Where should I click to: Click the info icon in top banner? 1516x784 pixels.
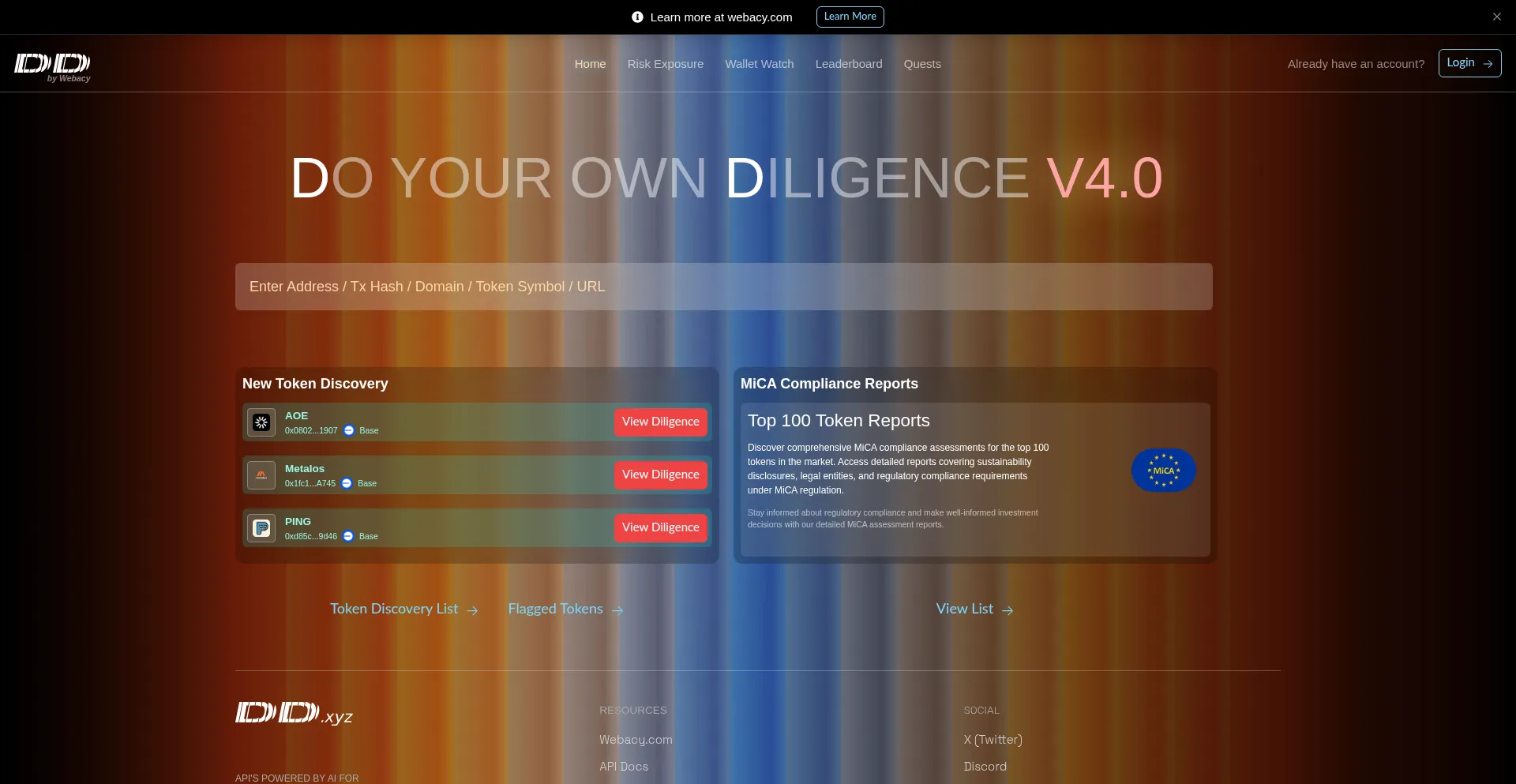coord(637,17)
